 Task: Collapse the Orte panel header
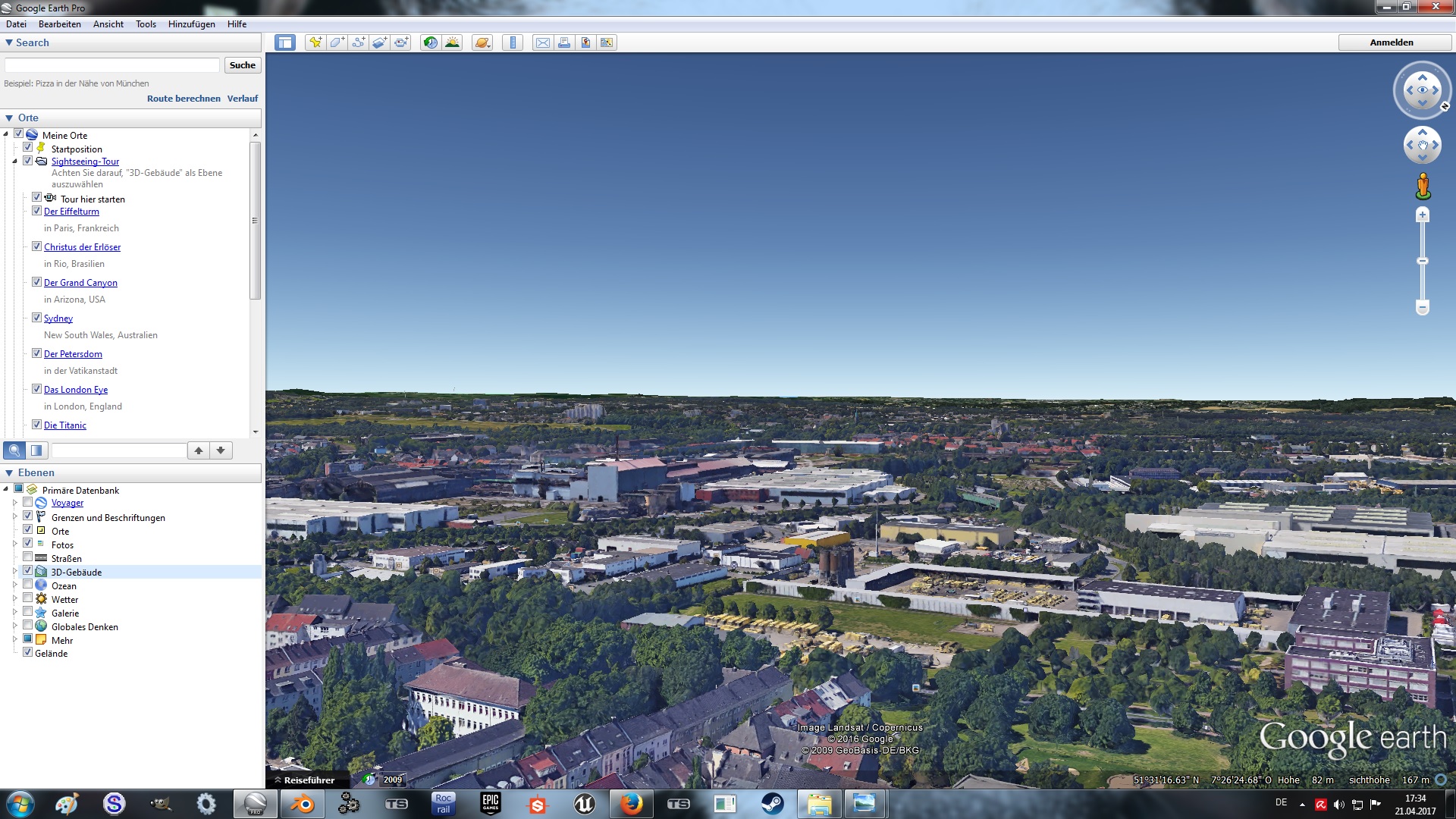pyautogui.click(x=9, y=118)
